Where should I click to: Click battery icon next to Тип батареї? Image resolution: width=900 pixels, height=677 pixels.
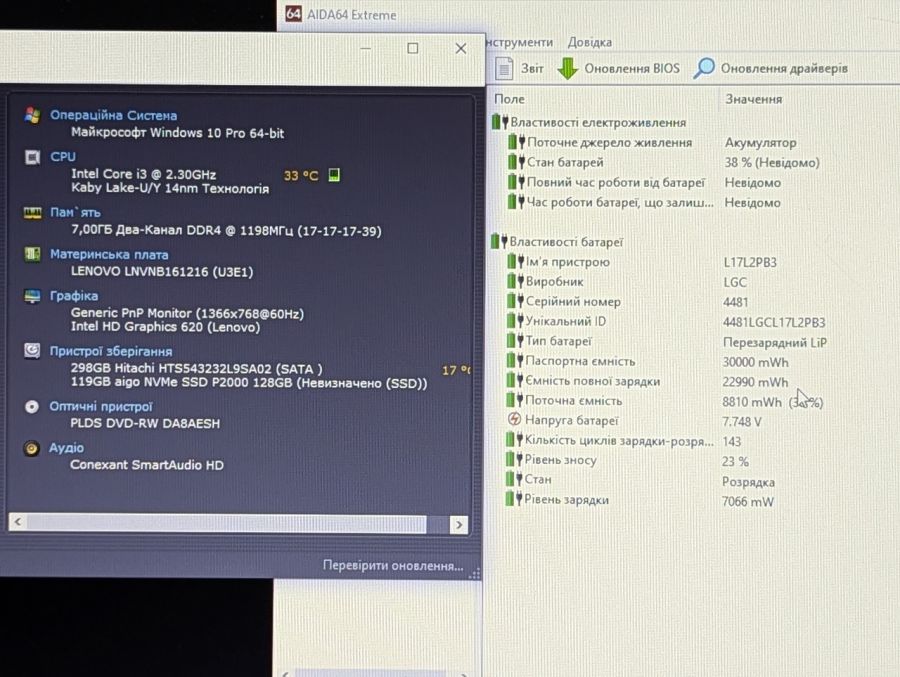tap(515, 341)
